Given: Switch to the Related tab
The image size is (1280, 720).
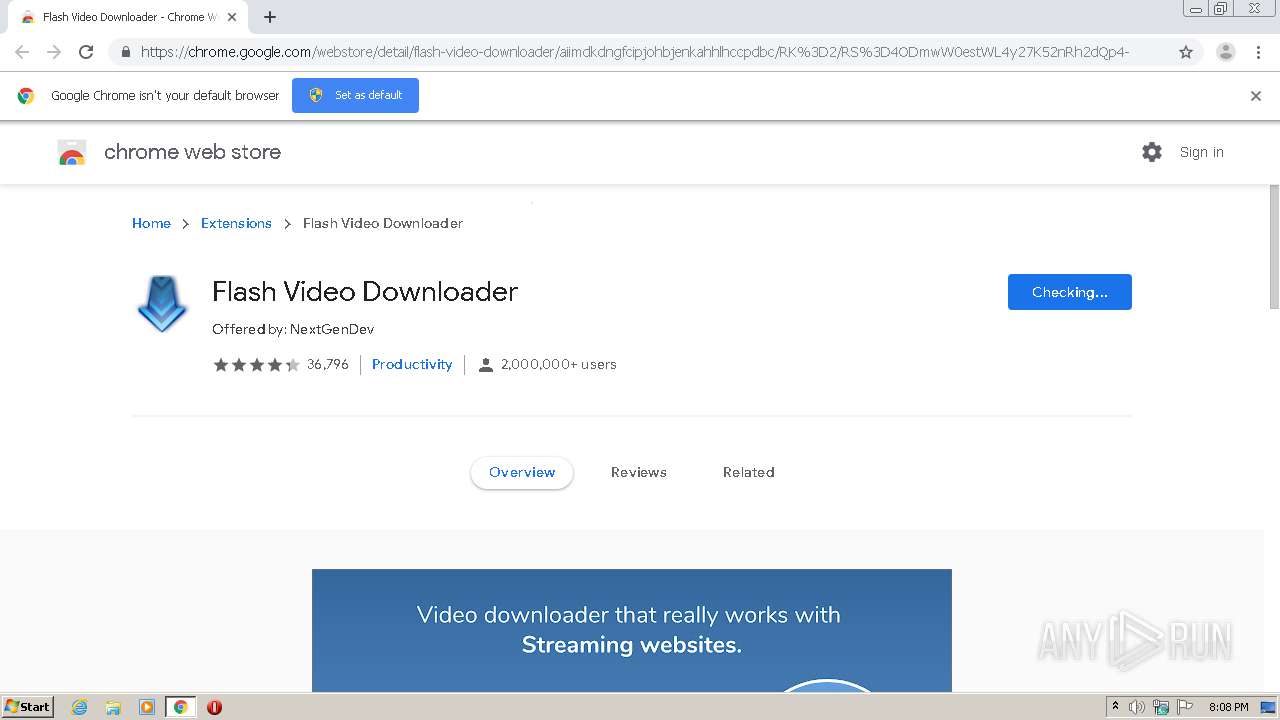Looking at the screenshot, I should [x=749, y=473].
